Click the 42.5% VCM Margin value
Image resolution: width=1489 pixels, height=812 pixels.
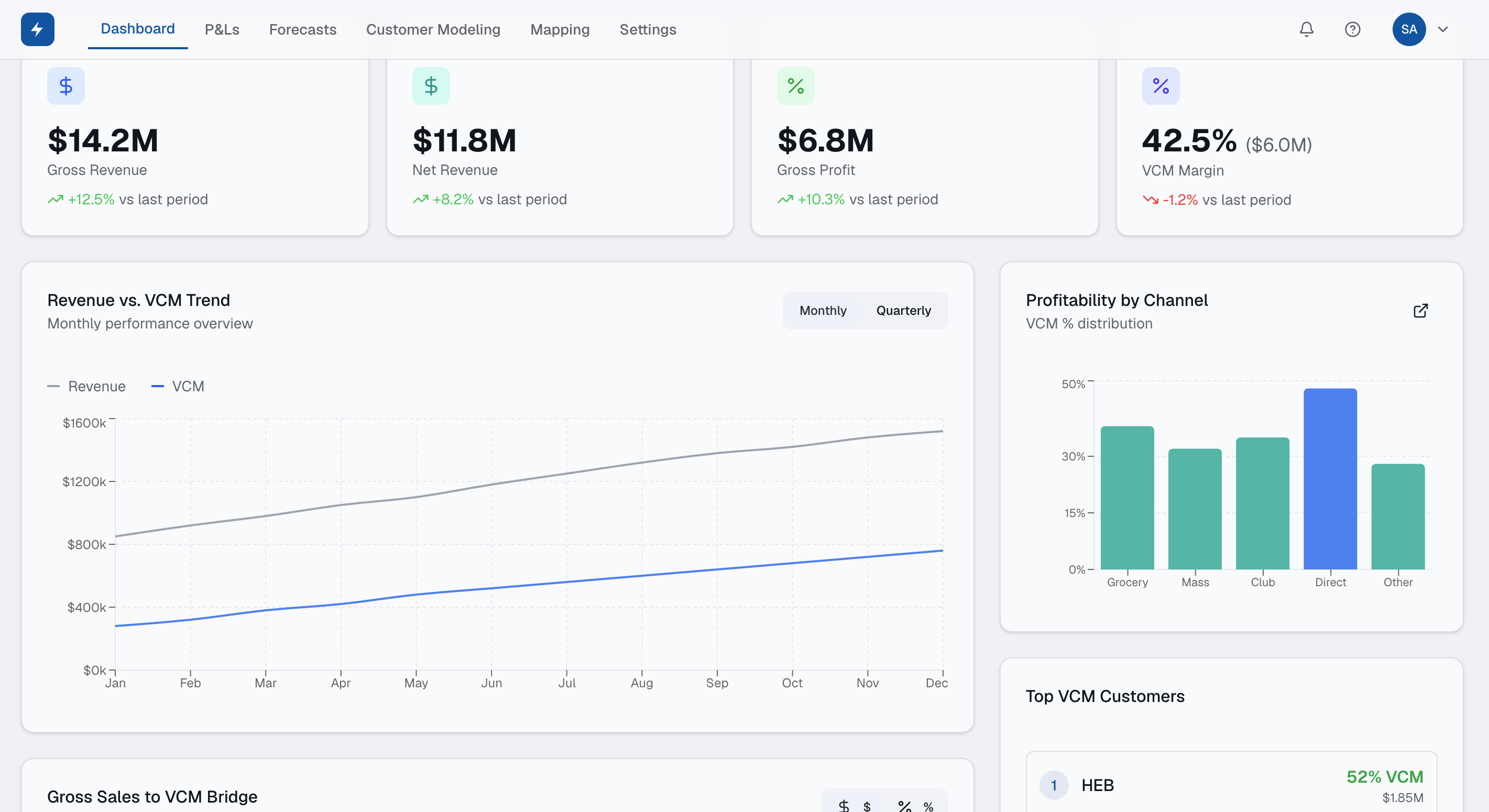tap(1189, 140)
